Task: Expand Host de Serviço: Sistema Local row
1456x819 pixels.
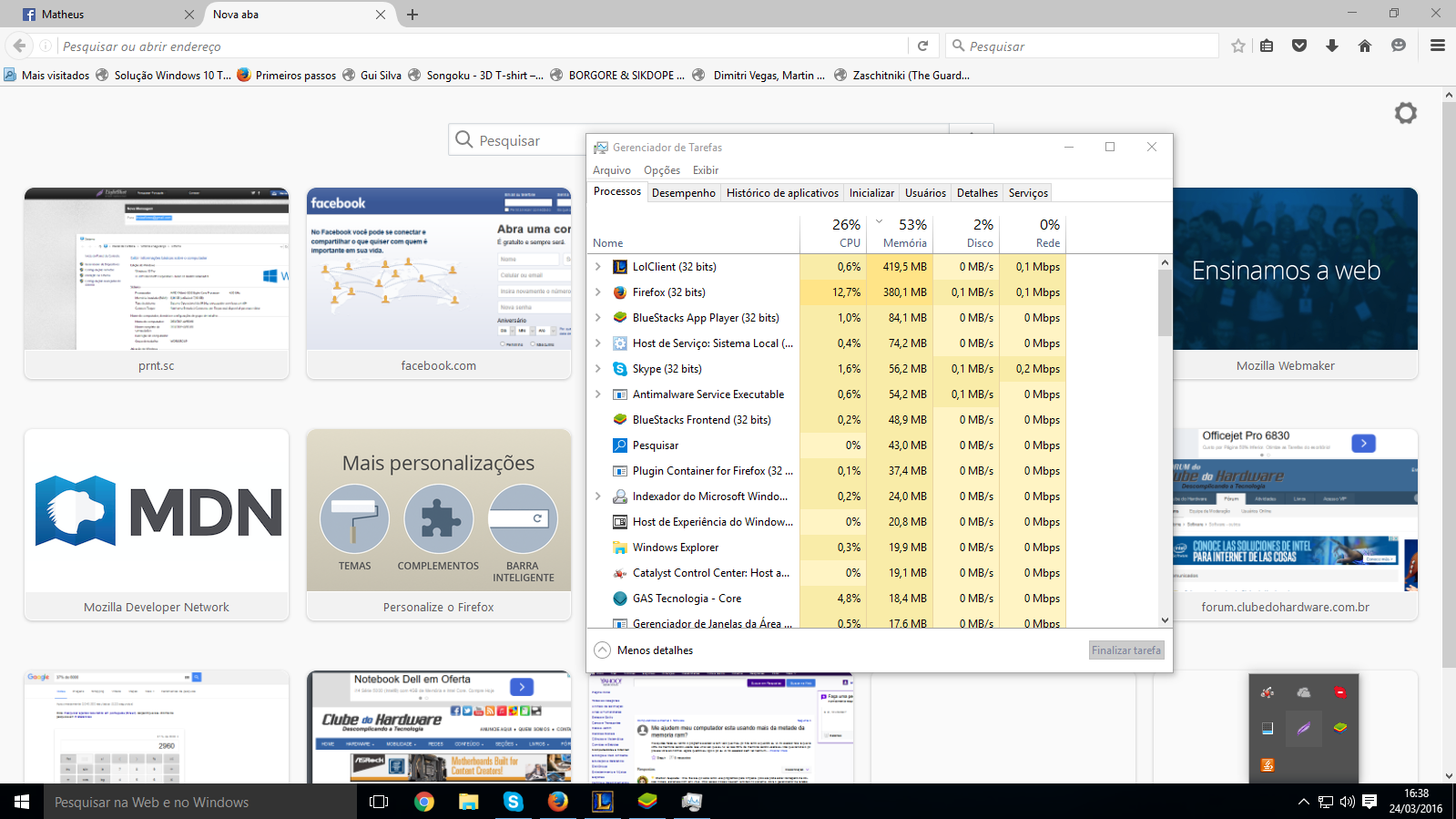Action: coord(597,343)
